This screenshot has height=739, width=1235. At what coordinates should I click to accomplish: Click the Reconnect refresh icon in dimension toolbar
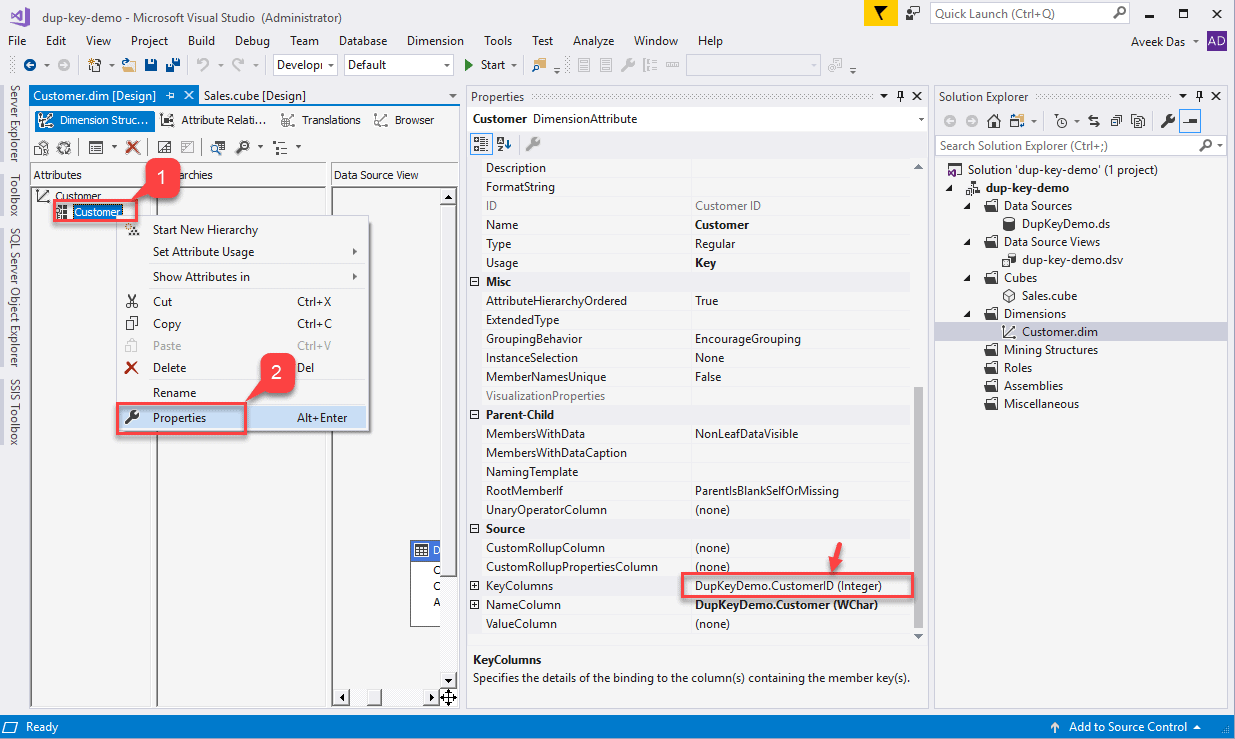click(x=63, y=147)
